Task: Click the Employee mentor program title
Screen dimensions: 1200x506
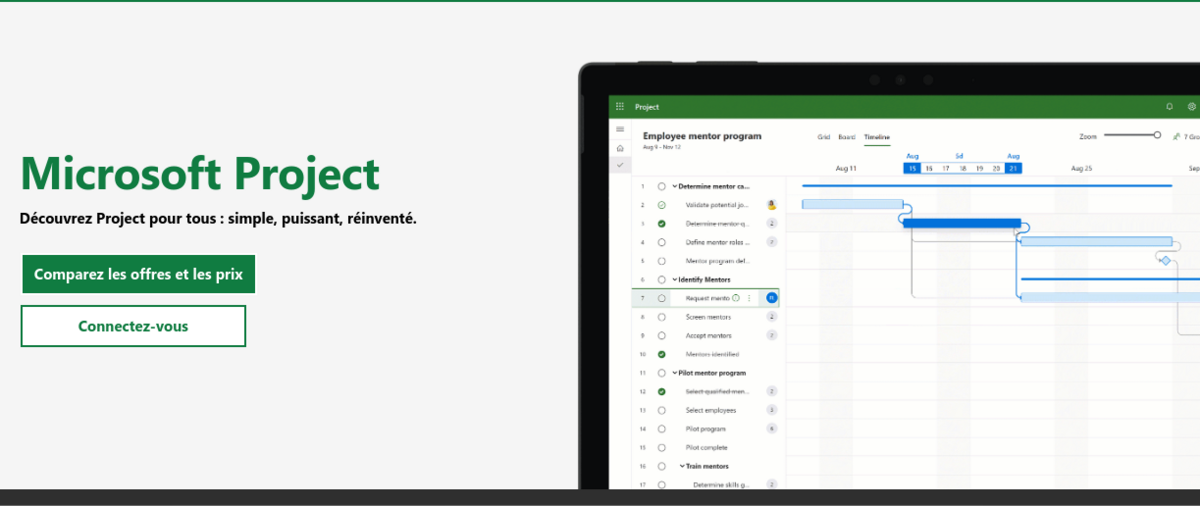Action: click(x=702, y=136)
